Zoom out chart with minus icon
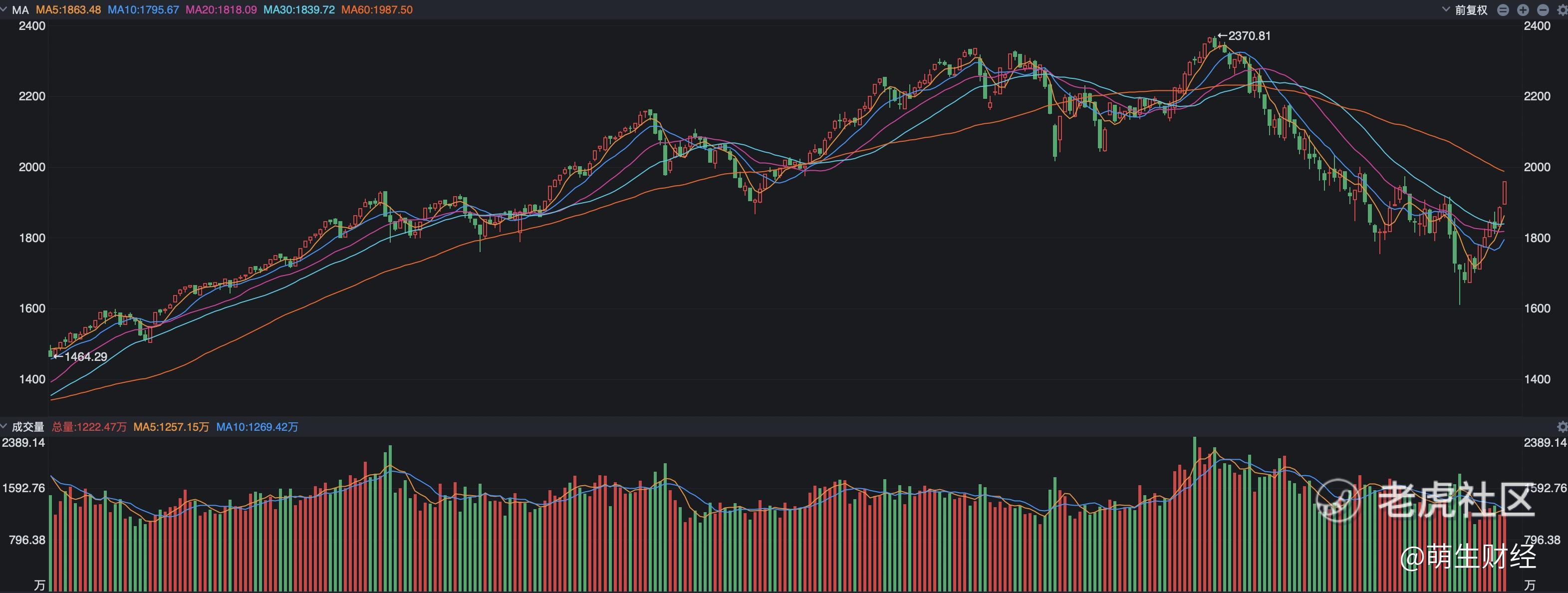This screenshot has width=1568, height=593. (x=1543, y=10)
